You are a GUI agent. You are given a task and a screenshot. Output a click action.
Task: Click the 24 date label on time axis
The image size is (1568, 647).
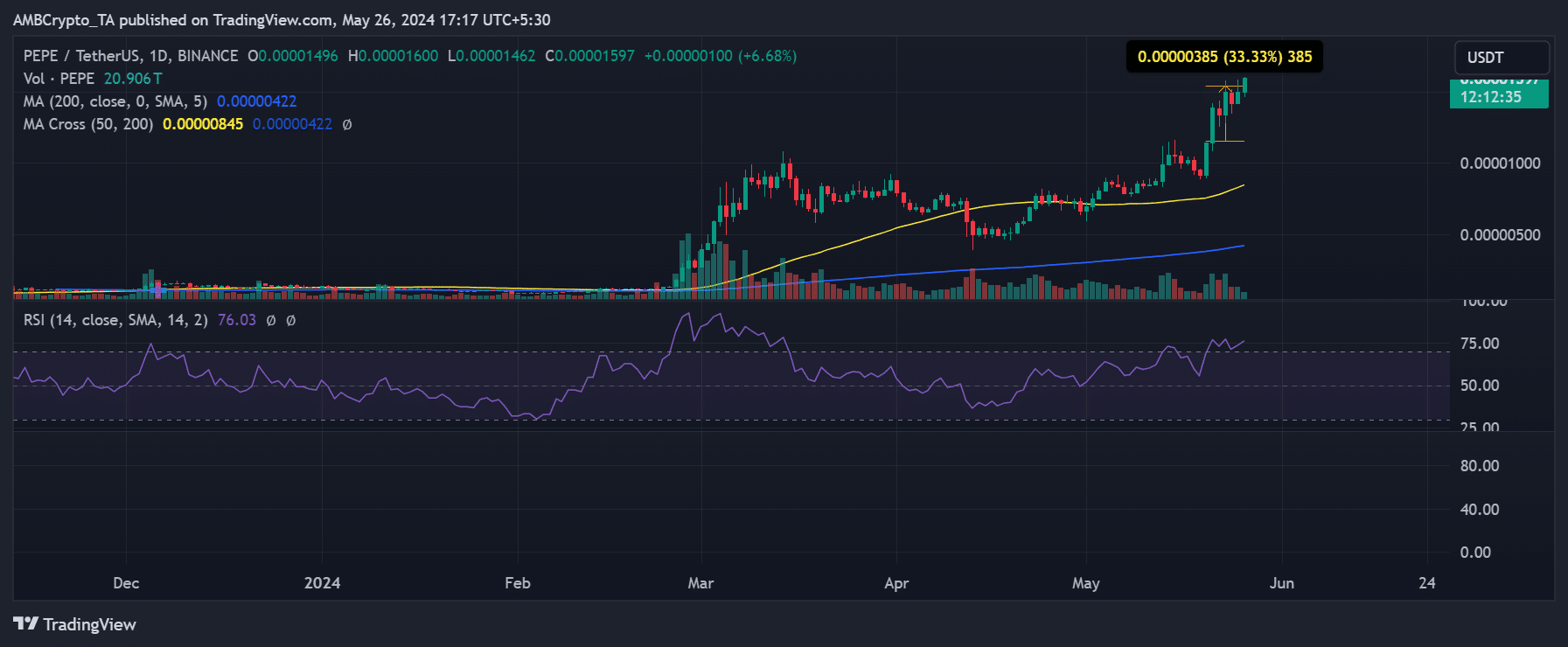[x=1427, y=583]
